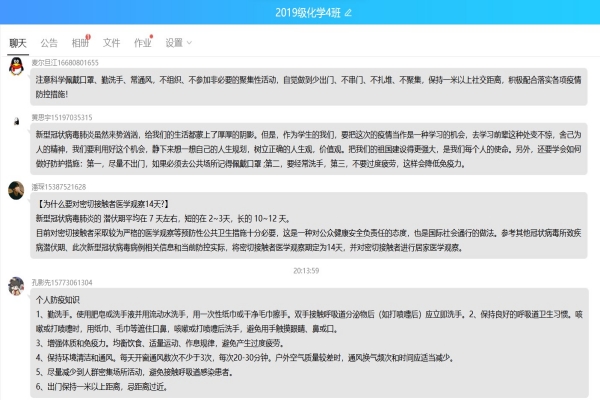Open the 相册 tab
This screenshot has width=600, height=400.
coord(80,43)
